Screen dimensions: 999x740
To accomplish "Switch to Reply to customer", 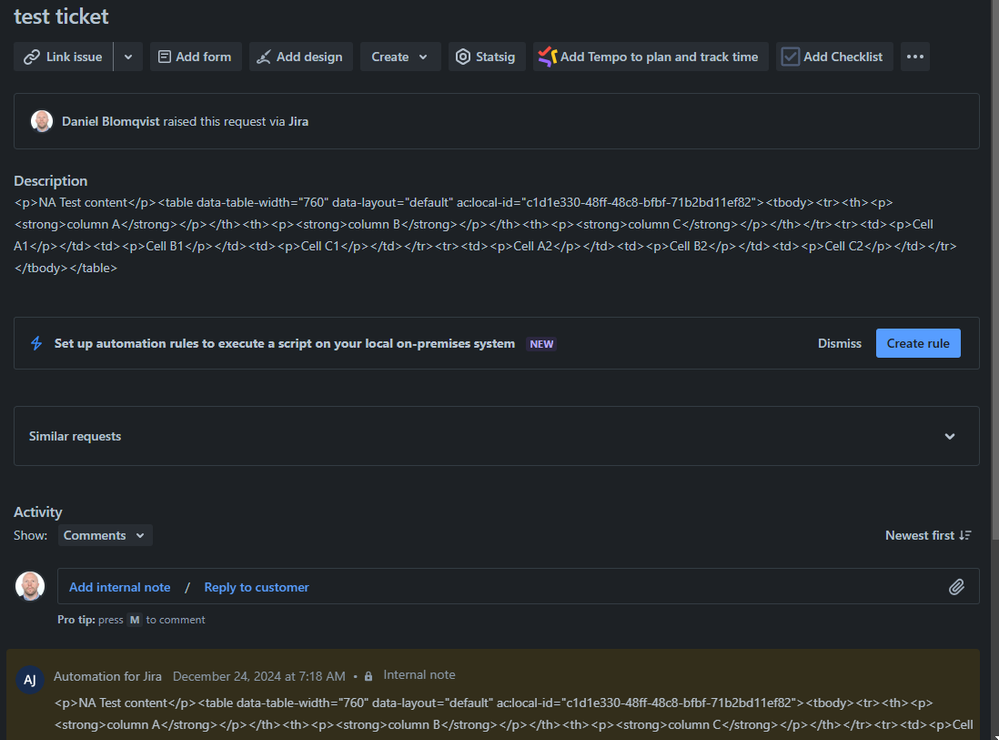I will pyautogui.click(x=256, y=587).
